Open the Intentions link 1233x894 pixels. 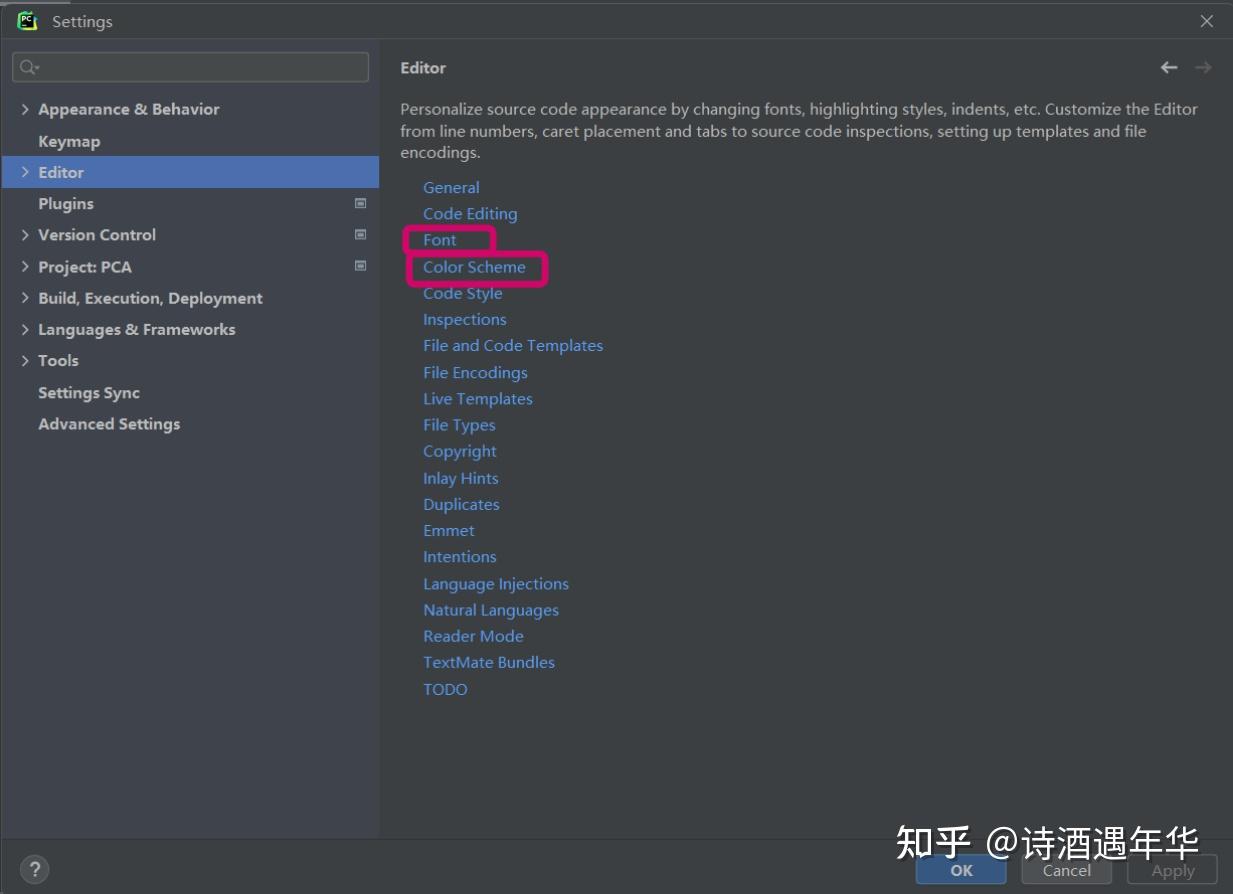(460, 557)
